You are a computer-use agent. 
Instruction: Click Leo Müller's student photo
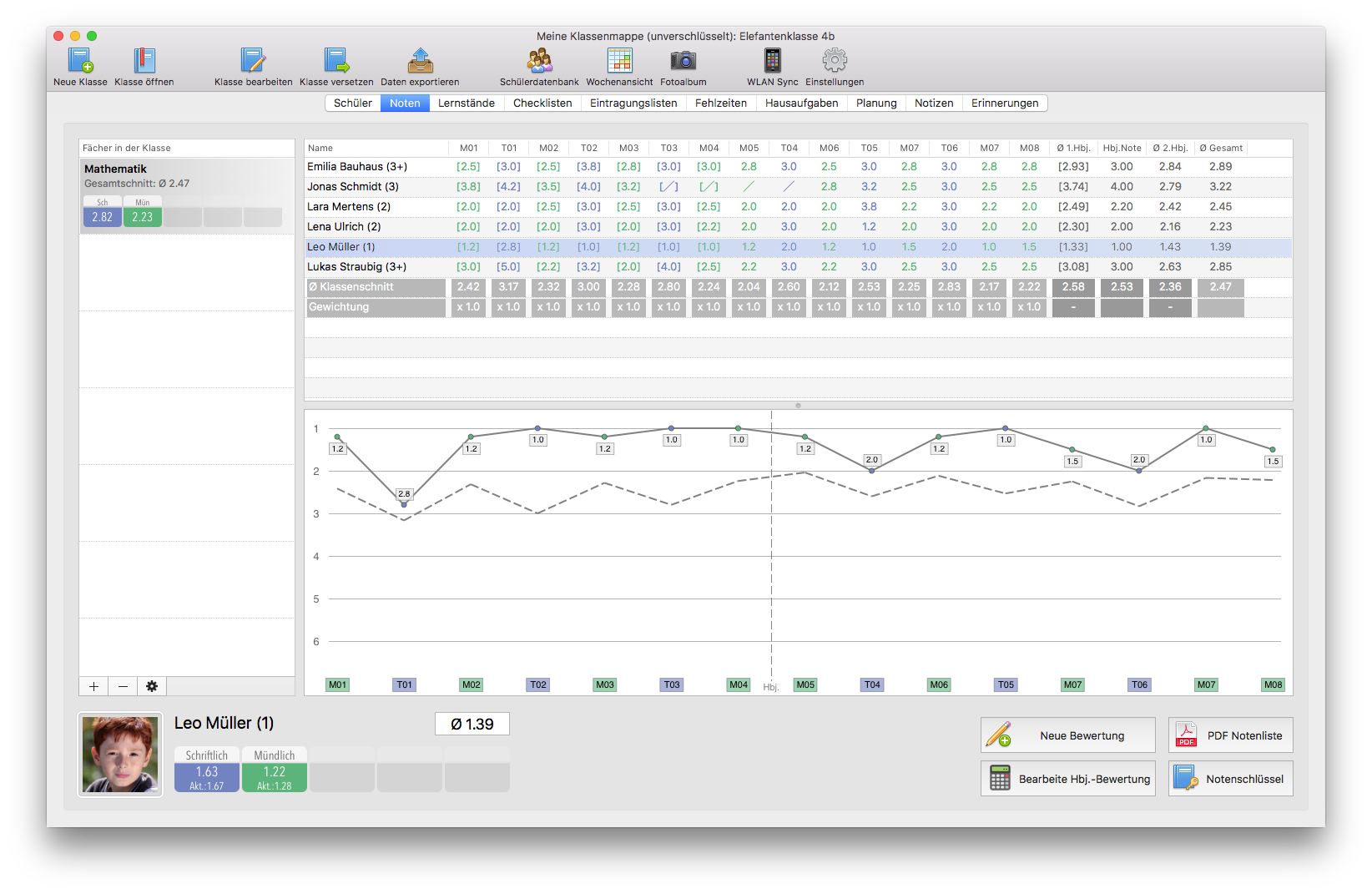(120, 755)
